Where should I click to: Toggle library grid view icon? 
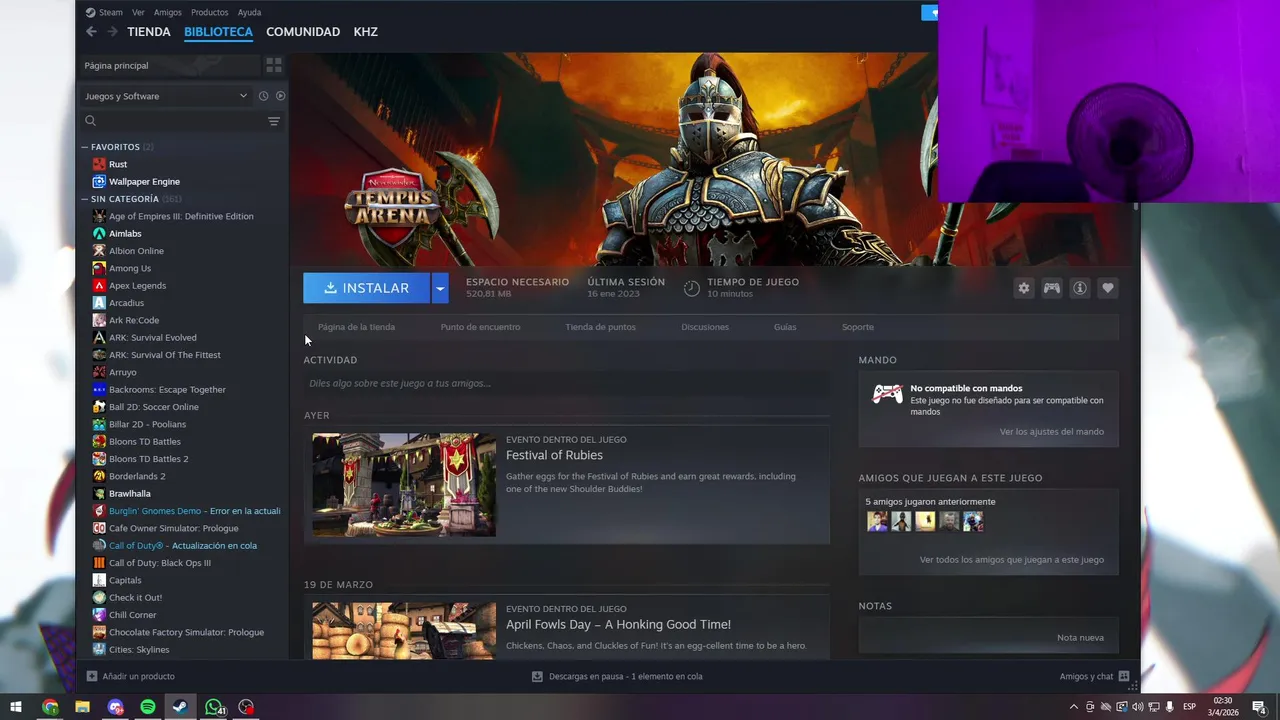[x=273, y=65]
